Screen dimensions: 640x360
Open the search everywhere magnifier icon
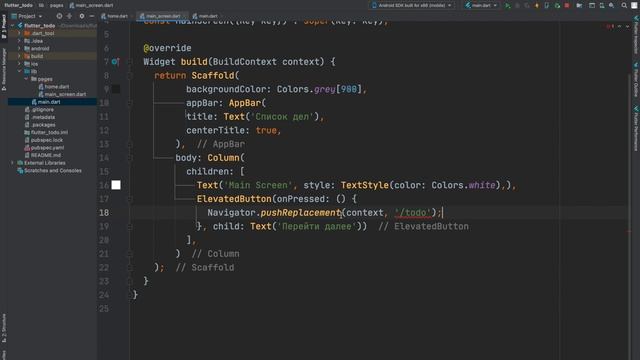point(624,6)
